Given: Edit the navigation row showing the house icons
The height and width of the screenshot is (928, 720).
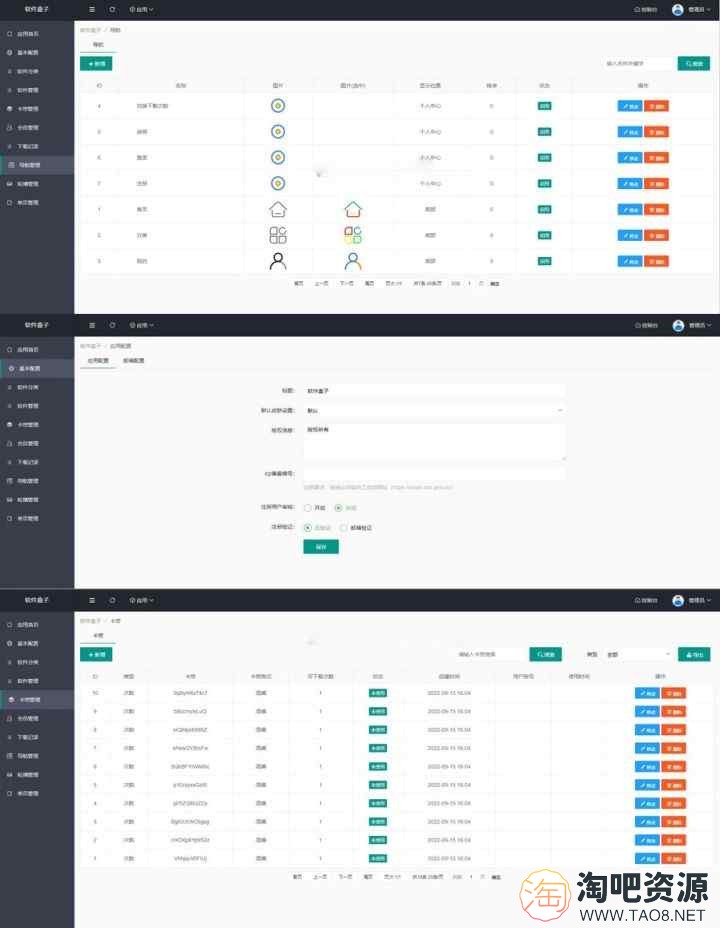Looking at the screenshot, I should tap(629, 210).
